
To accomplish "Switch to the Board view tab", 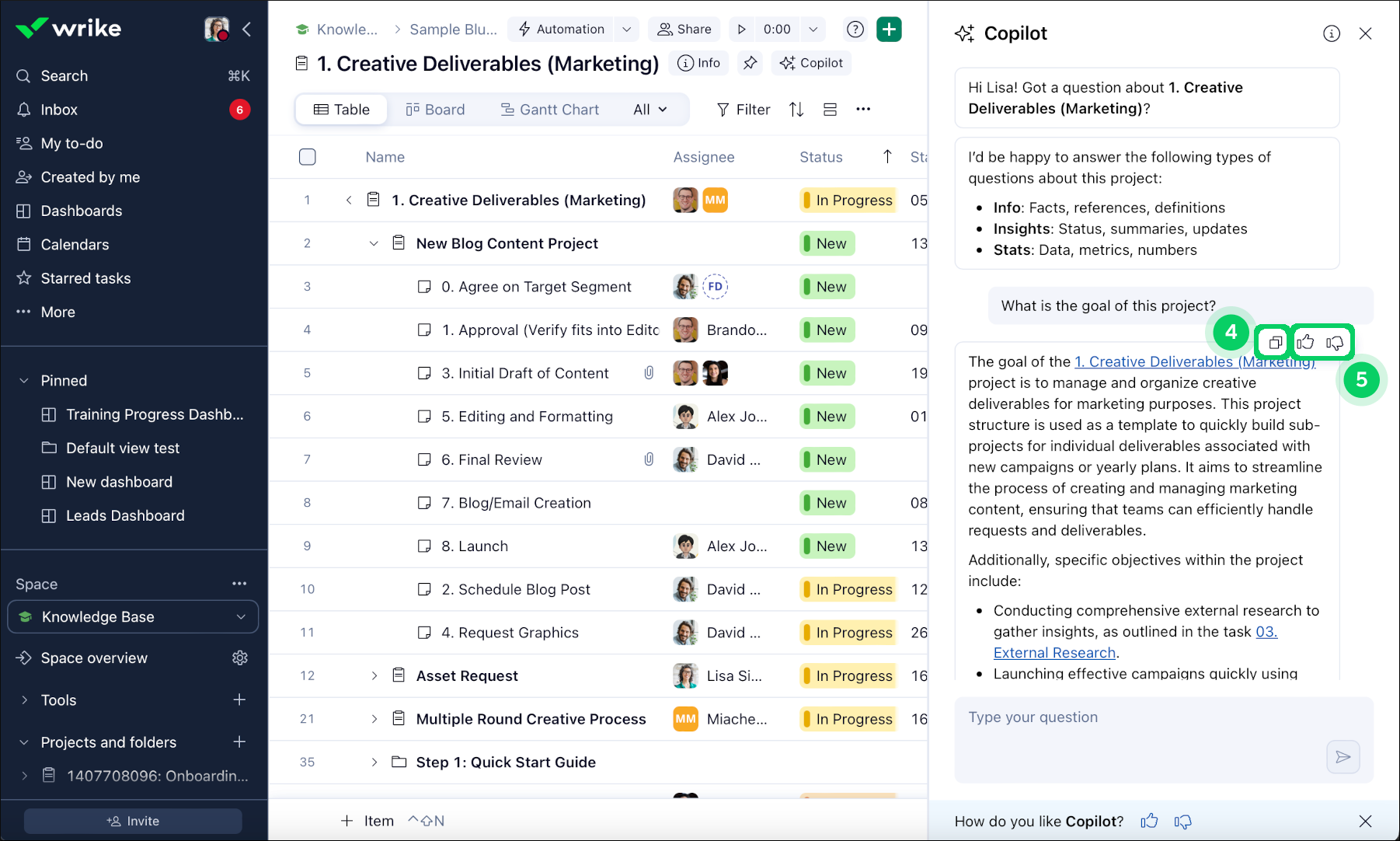I will coord(435,110).
